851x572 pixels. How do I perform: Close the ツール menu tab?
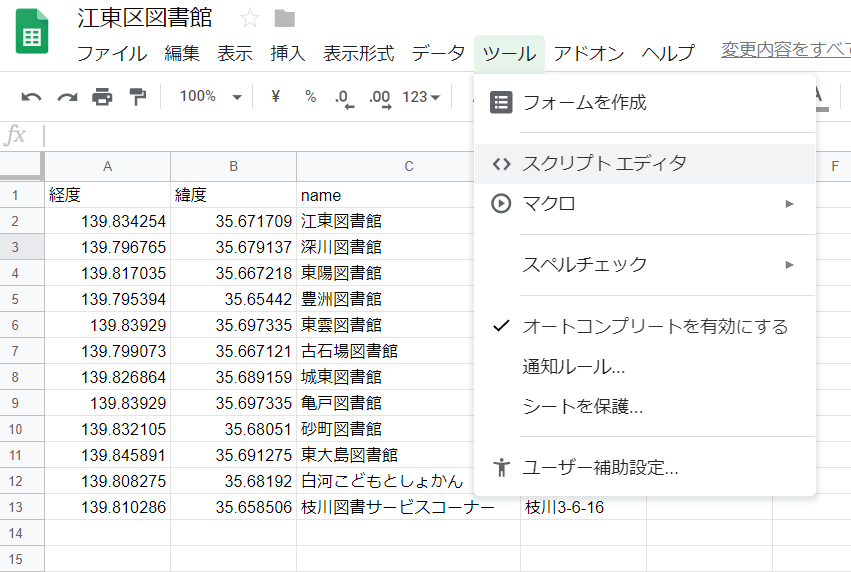click(x=509, y=53)
